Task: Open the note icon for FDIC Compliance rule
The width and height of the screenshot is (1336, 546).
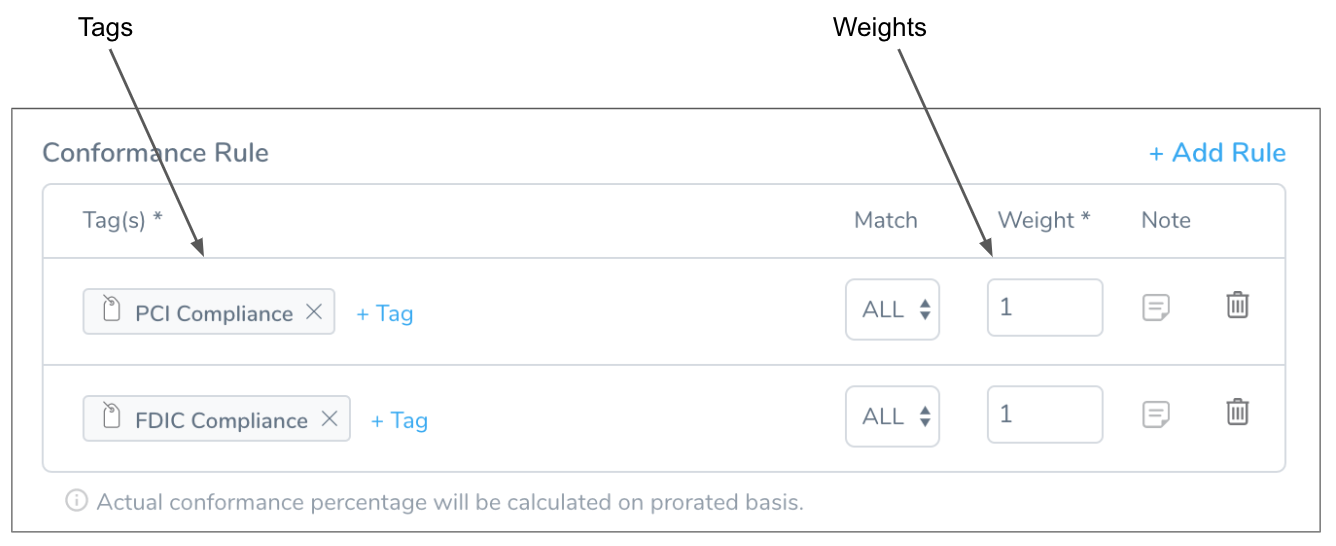Action: [1156, 414]
